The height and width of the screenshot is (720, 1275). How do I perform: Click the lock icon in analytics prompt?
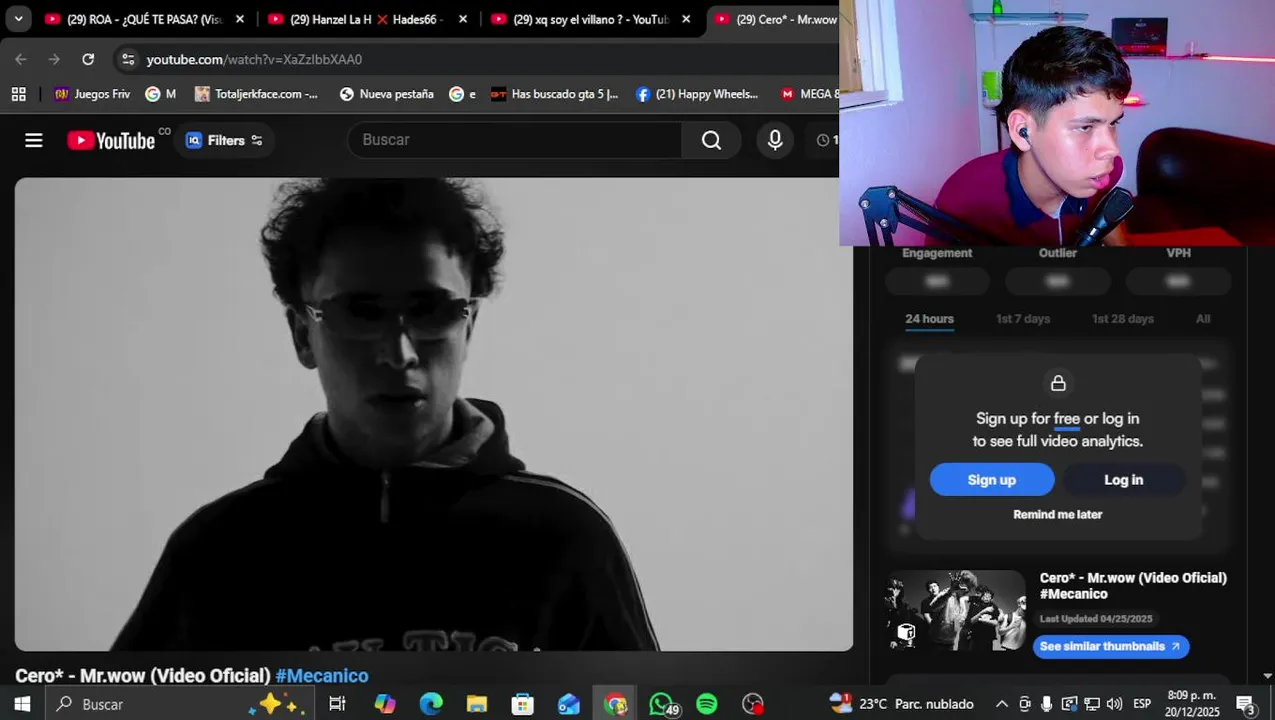[x=1058, y=383]
